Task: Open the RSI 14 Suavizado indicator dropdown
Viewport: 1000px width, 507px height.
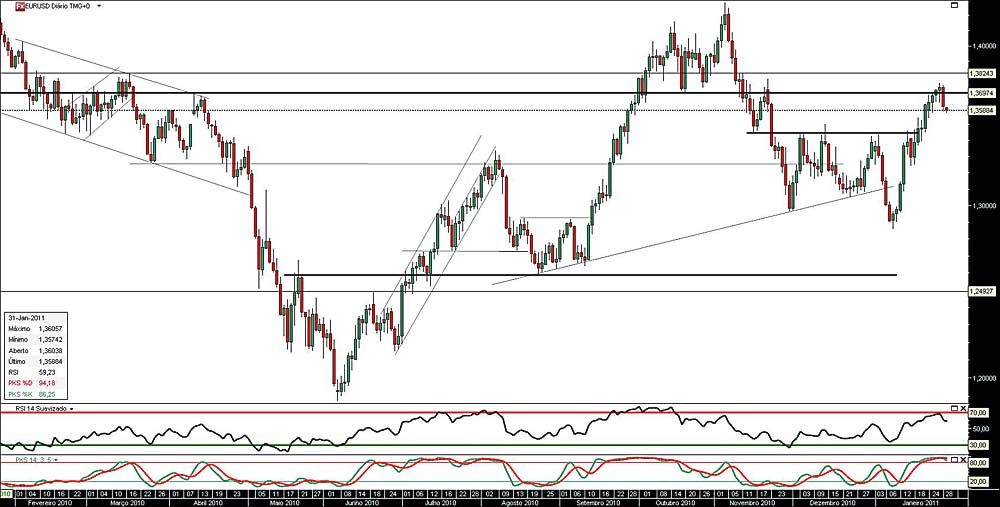Action: coord(71,408)
